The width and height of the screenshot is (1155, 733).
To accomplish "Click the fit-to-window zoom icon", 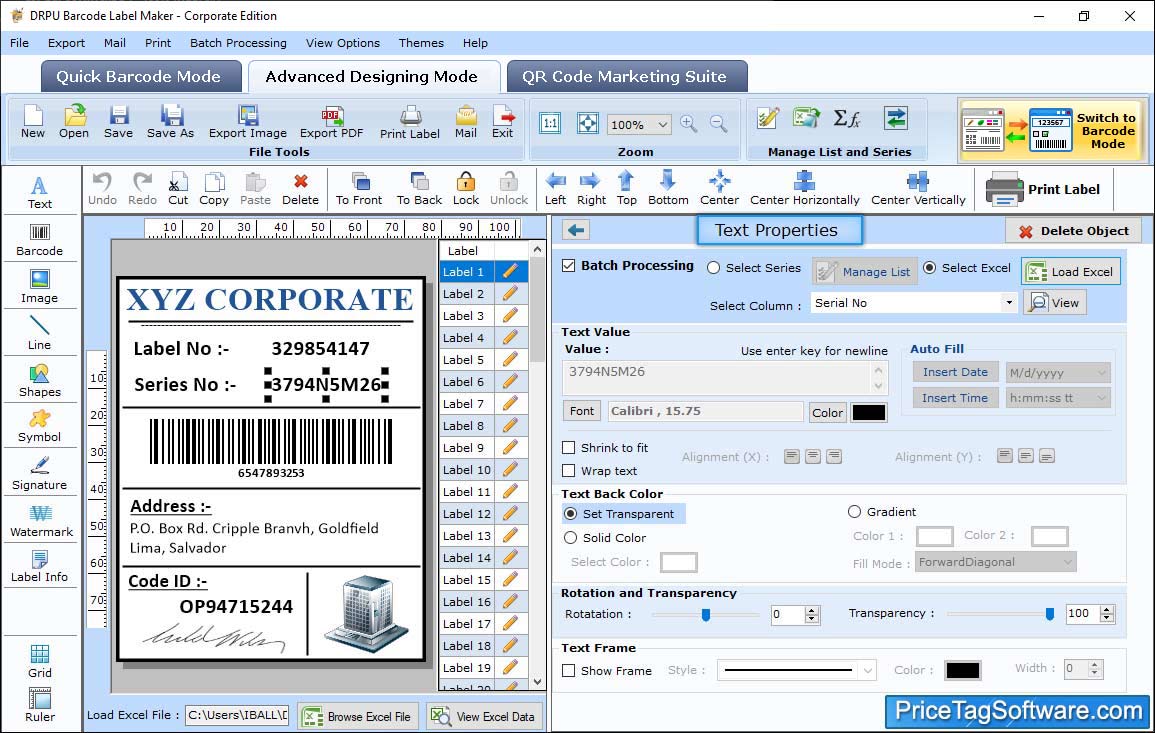I will pos(588,124).
